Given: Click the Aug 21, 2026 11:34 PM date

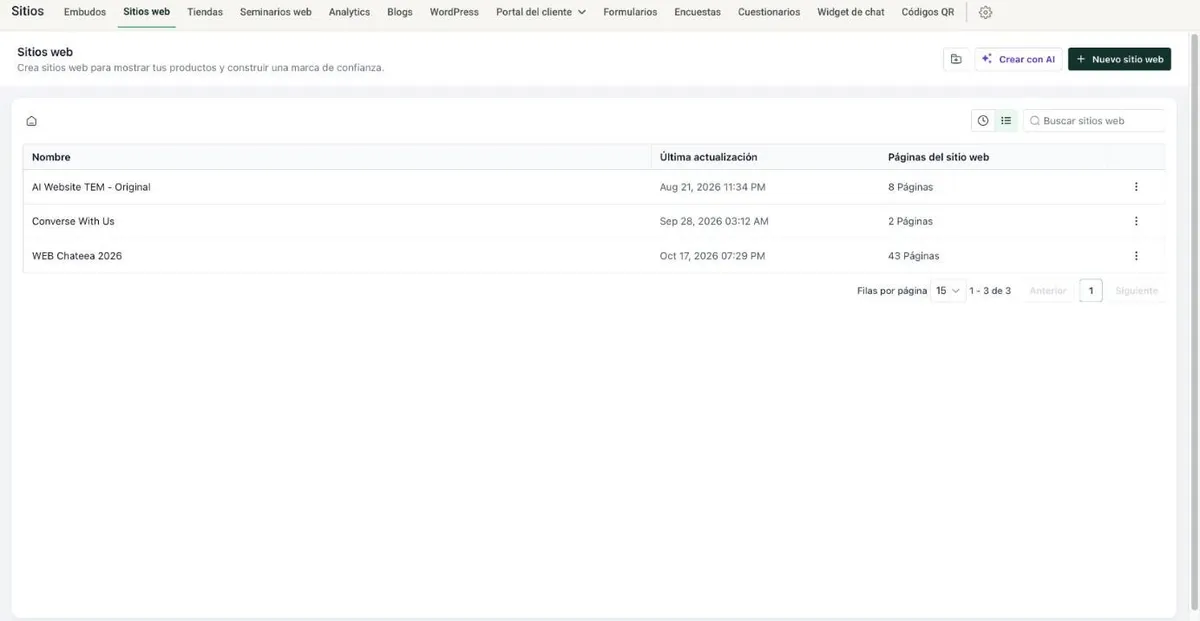Looking at the screenshot, I should point(713,187).
